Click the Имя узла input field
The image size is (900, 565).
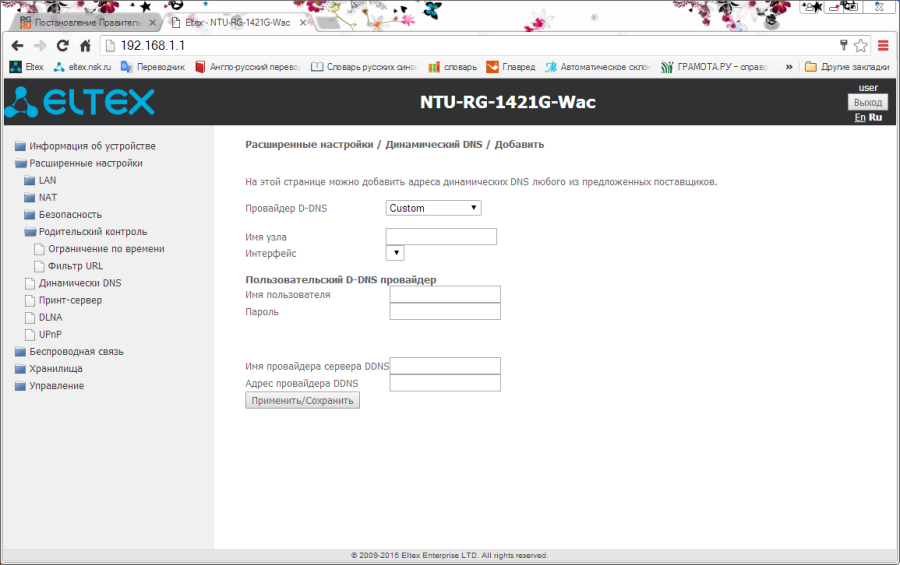tap(441, 237)
